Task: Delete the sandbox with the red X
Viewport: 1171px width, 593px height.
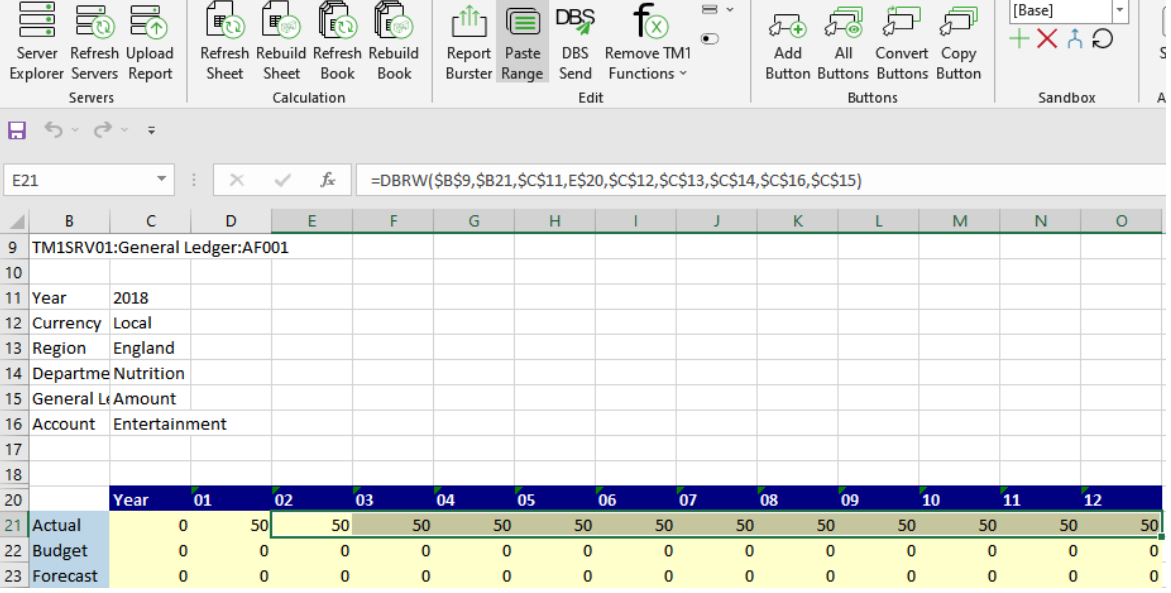Action: pos(1047,39)
